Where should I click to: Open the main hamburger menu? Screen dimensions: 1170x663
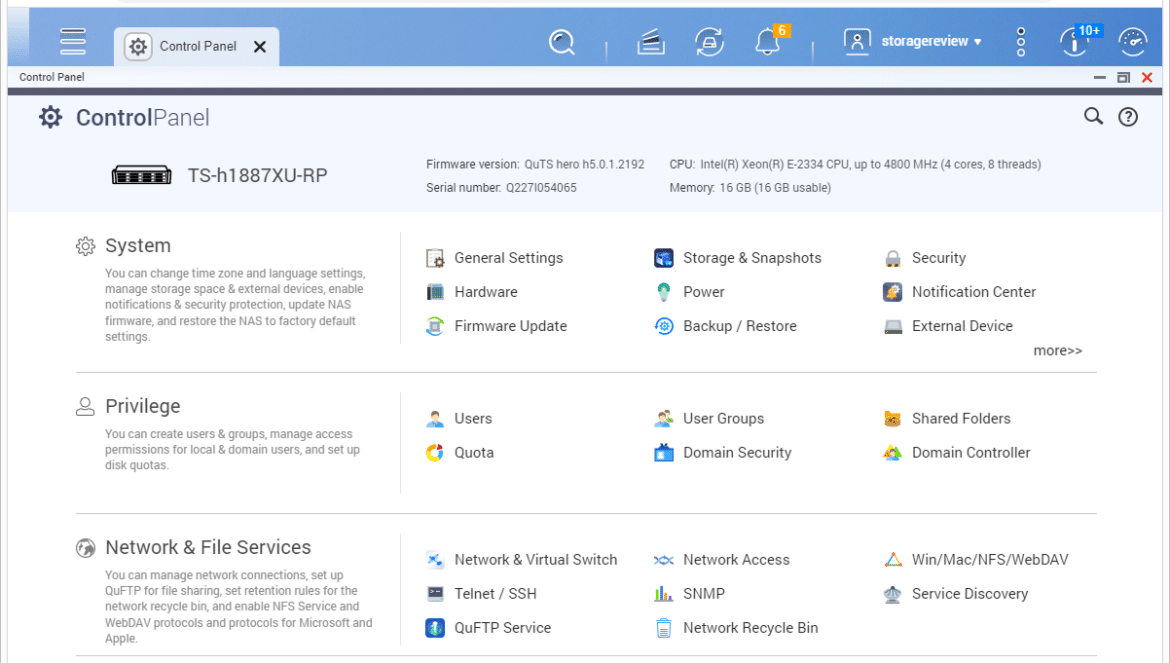tap(73, 41)
